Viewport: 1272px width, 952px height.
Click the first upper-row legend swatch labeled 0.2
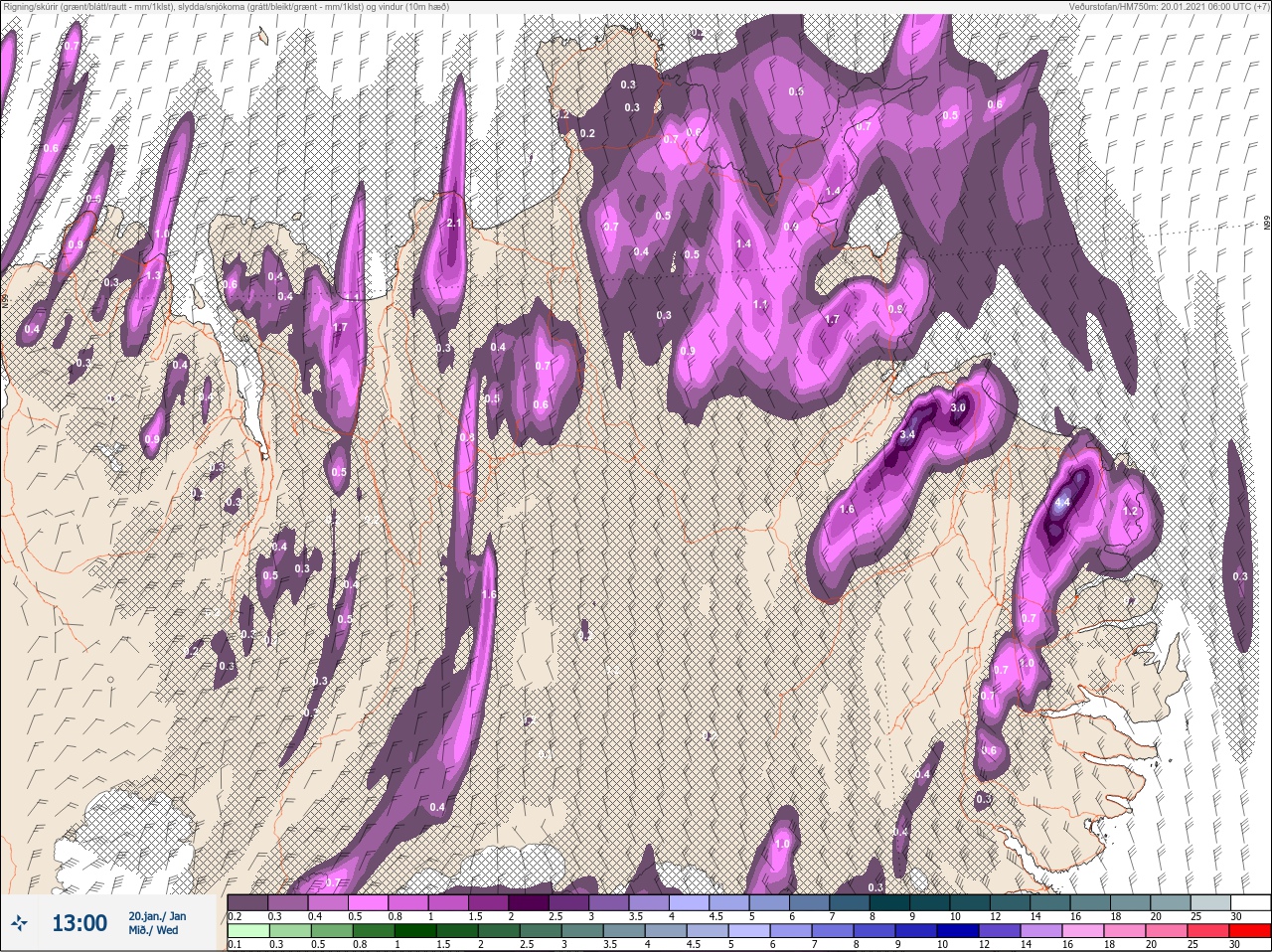247,902
